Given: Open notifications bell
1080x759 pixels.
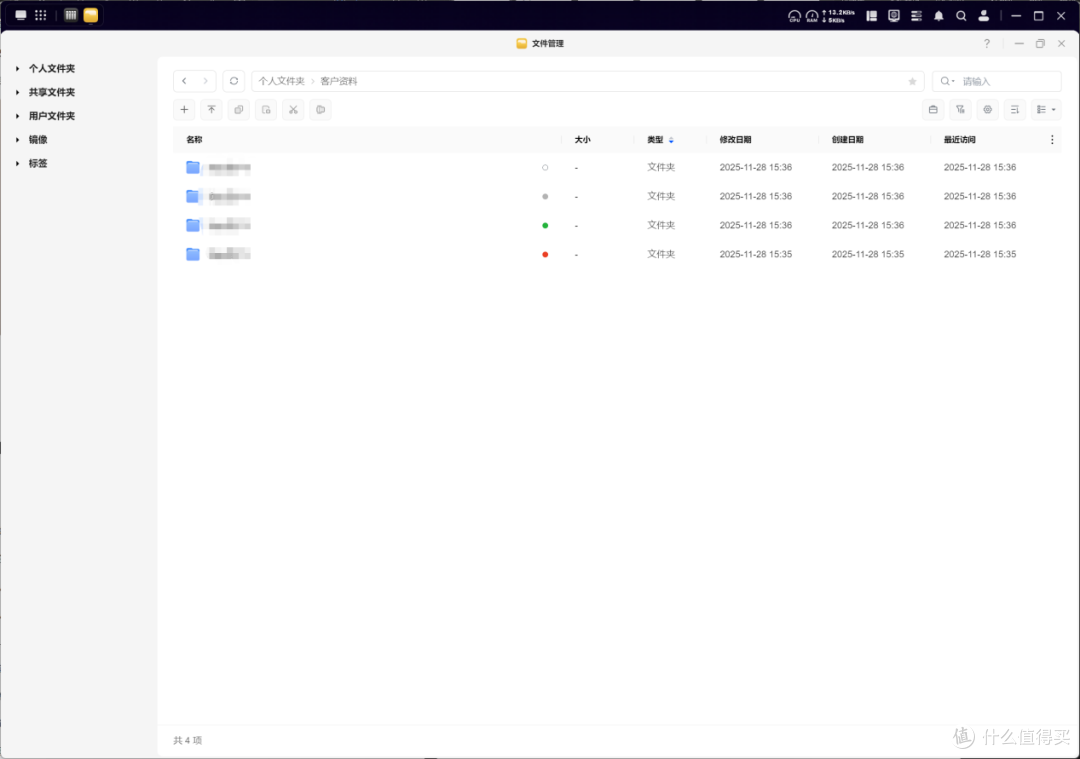Looking at the screenshot, I should point(939,16).
